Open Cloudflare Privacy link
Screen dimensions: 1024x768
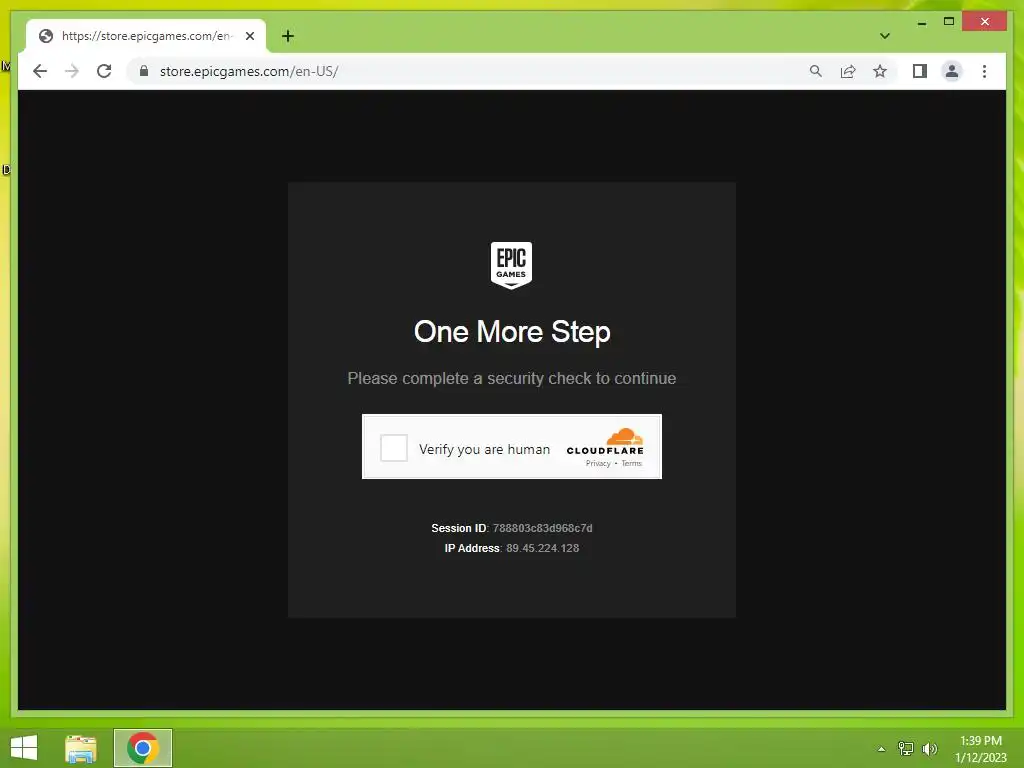coord(598,463)
